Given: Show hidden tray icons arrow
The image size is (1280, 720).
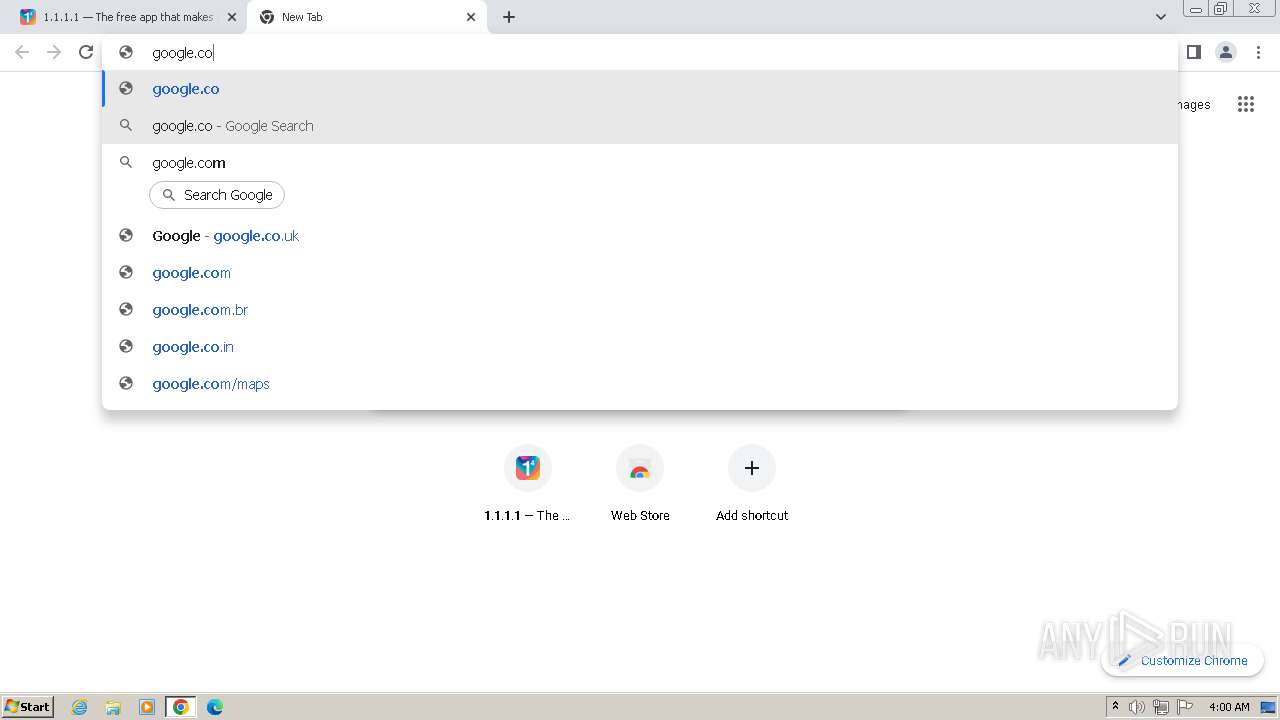Looking at the screenshot, I should click(1115, 707).
